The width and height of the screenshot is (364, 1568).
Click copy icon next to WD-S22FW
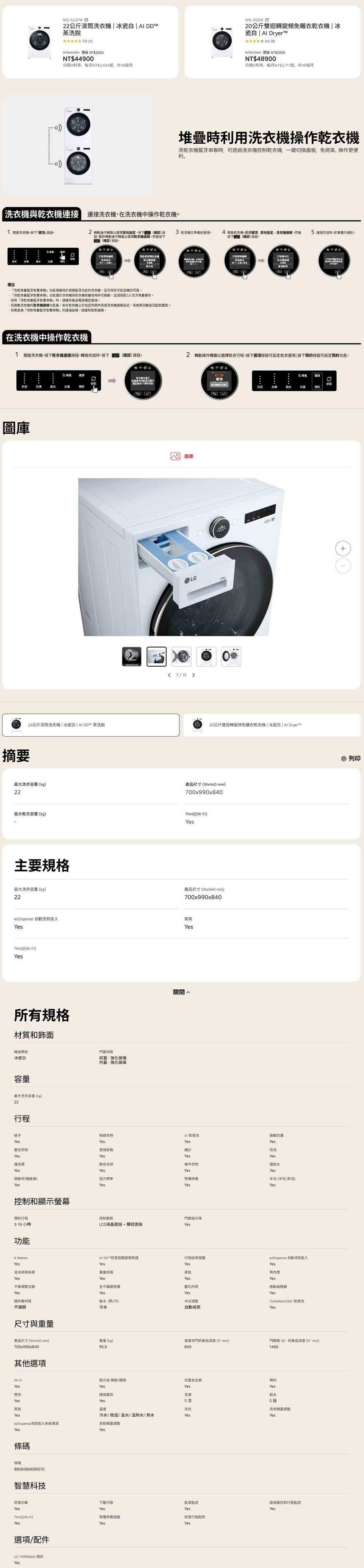click(x=86, y=20)
